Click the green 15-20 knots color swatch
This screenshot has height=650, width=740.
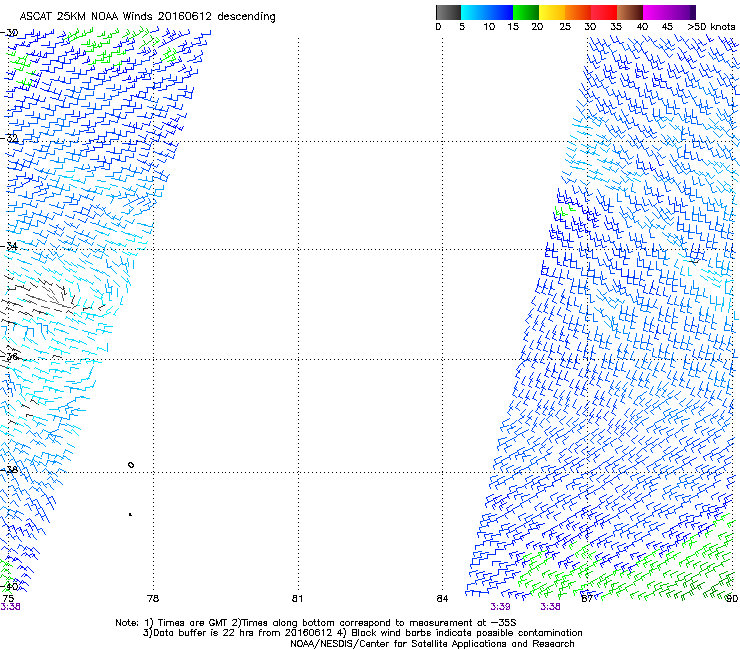[525, 12]
